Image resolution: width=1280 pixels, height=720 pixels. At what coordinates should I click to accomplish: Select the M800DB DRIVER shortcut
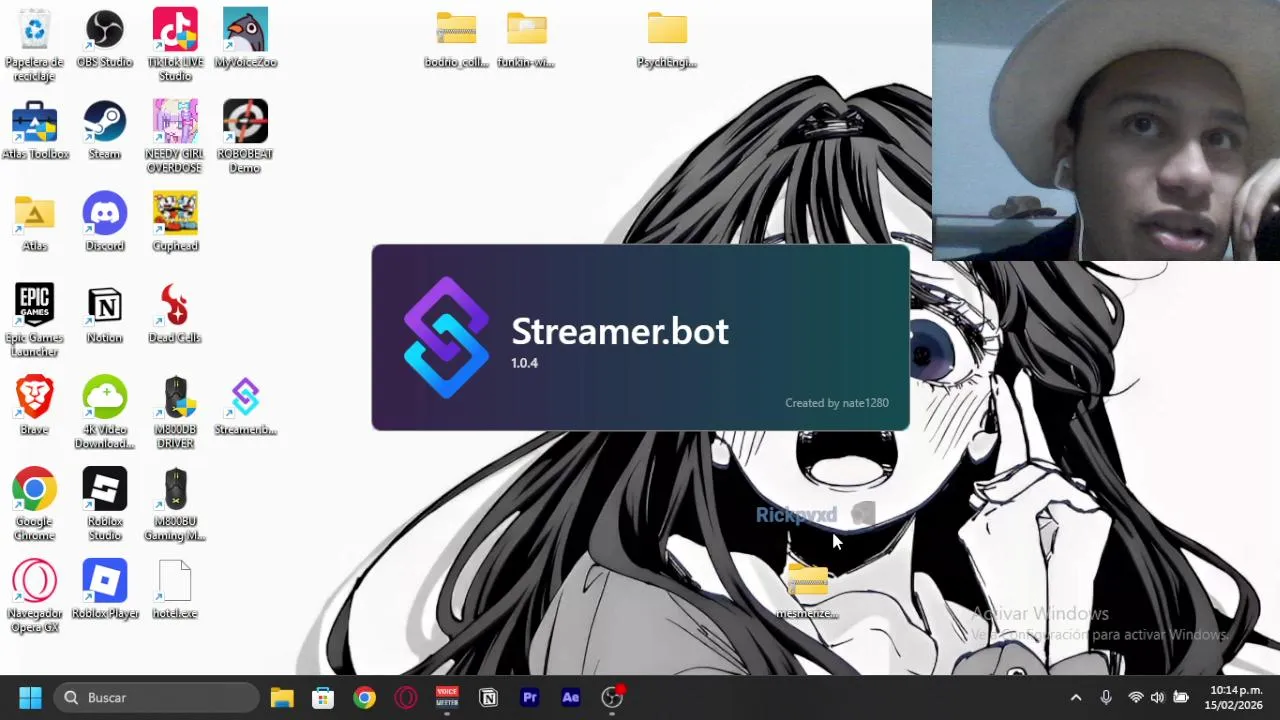click(175, 412)
